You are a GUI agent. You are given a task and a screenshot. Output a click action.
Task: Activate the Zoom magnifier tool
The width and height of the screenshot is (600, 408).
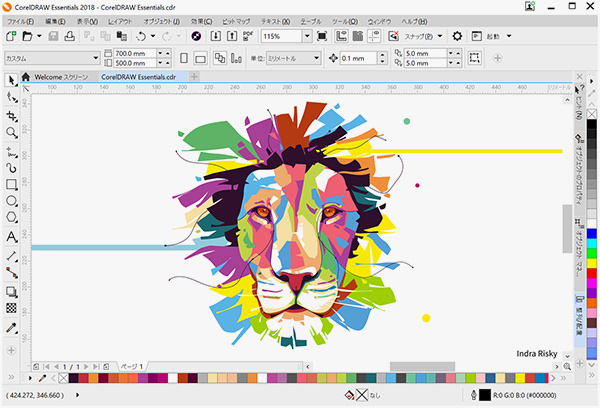(x=11, y=132)
